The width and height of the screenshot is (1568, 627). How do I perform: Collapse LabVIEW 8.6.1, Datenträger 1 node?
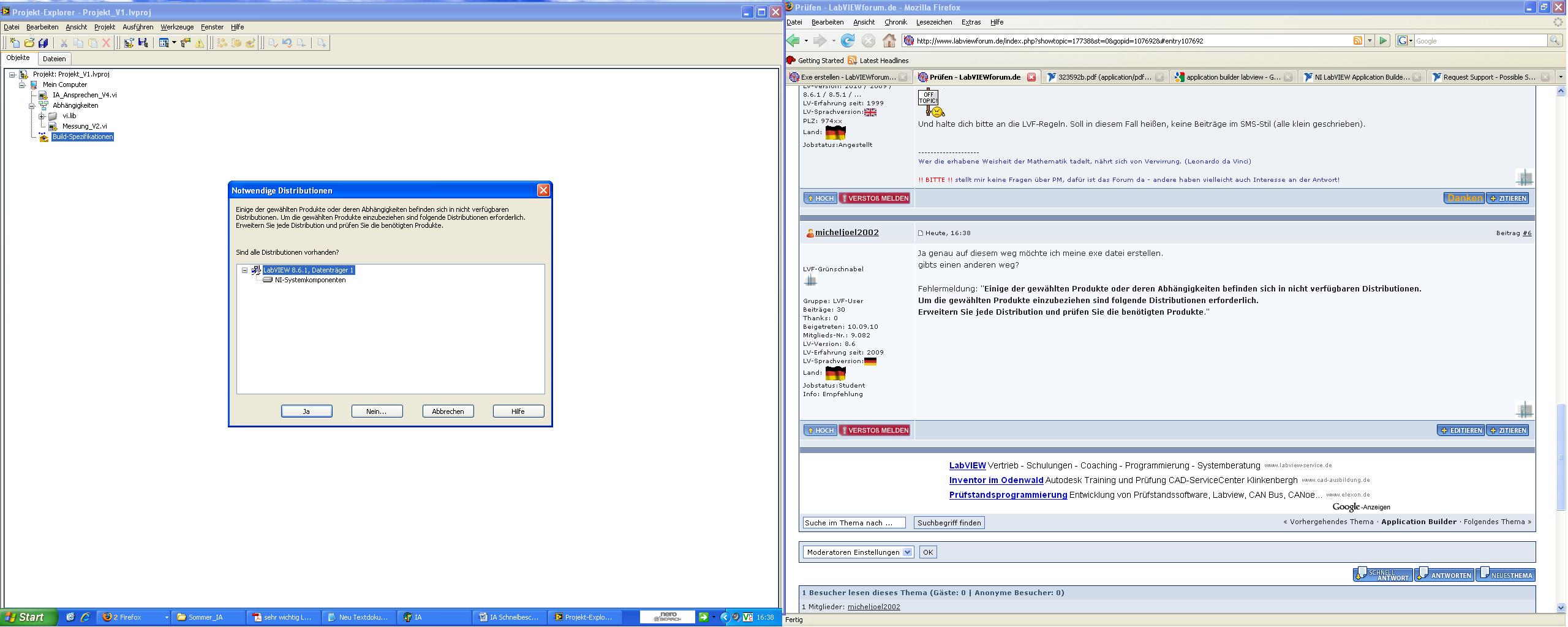[x=245, y=270]
